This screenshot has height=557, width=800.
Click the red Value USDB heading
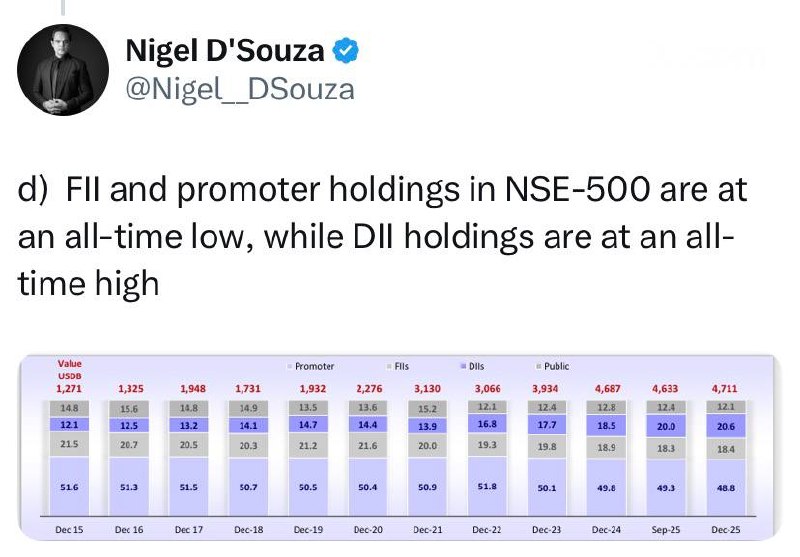pyautogui.click(x=70, y=369)
